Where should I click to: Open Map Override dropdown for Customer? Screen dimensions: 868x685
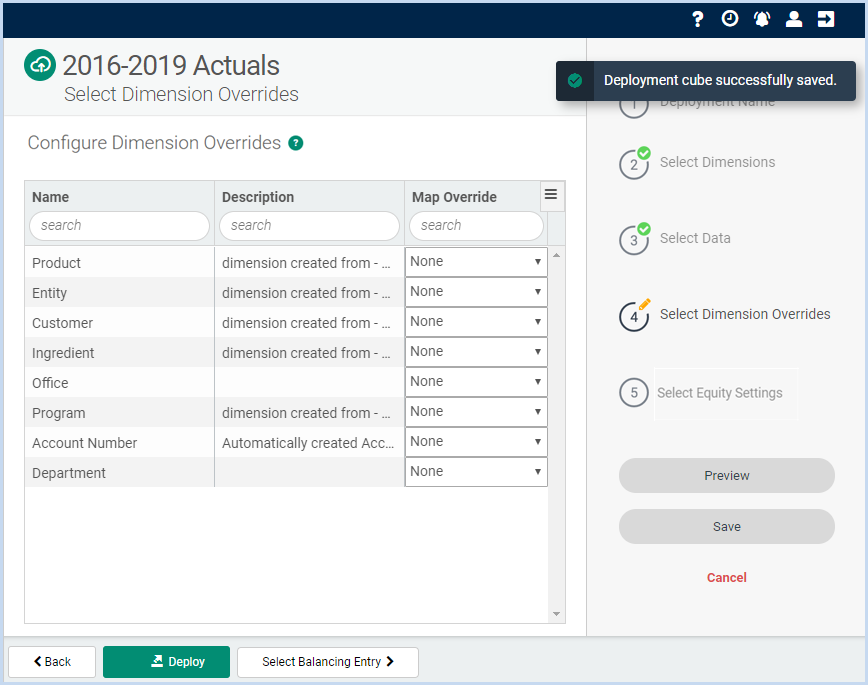click(476, 322)
